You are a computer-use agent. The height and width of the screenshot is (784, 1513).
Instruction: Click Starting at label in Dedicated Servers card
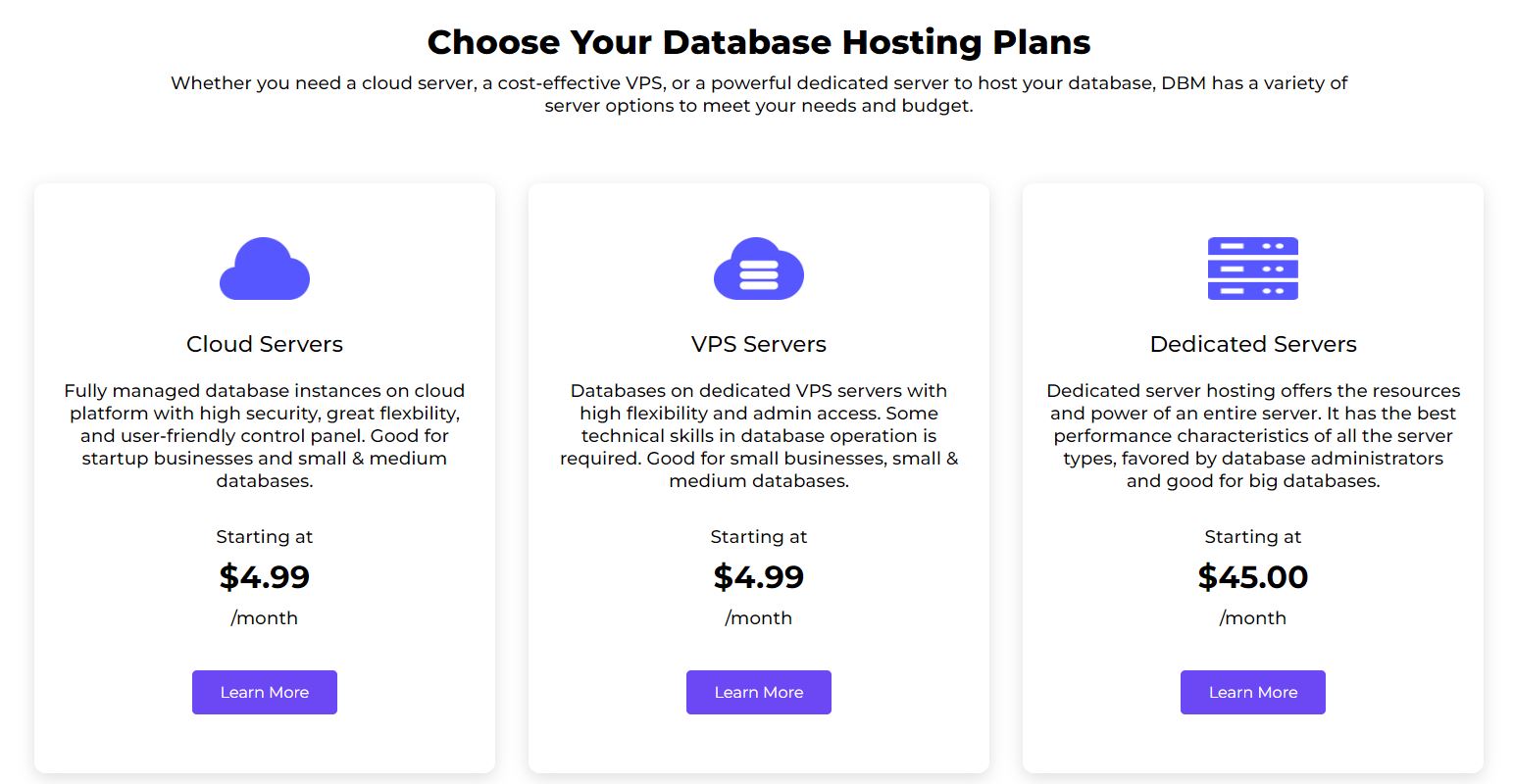coord(1253,537)
